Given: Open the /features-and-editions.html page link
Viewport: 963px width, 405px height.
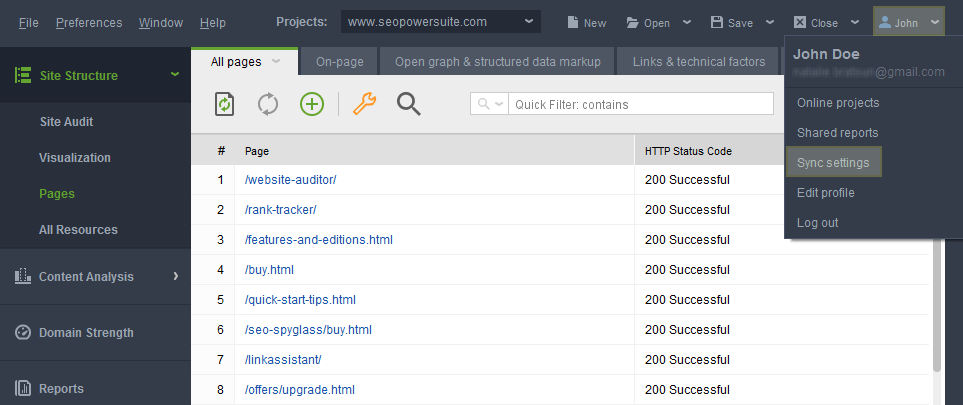Looking at the screenshot, I should [x=319, y=240].
